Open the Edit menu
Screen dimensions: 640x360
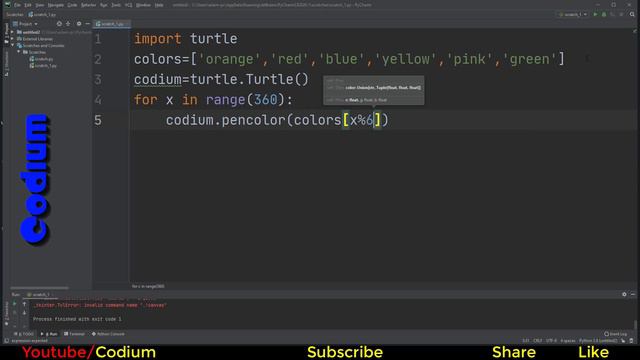(x=28, y=5)
